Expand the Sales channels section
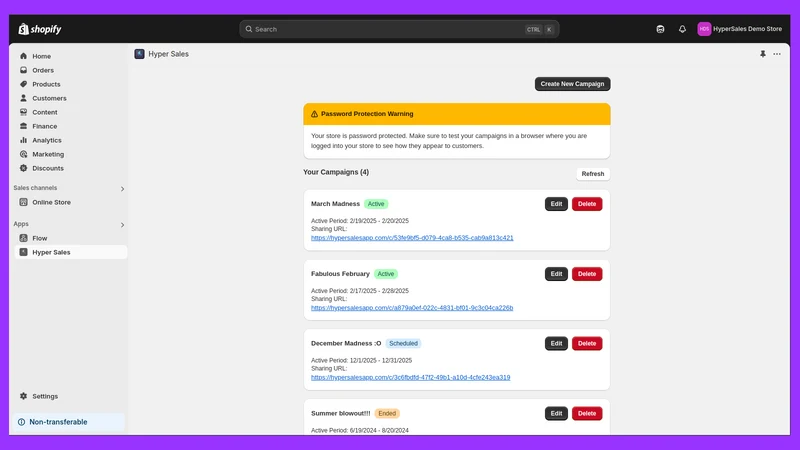 click(x=122, y=189)
